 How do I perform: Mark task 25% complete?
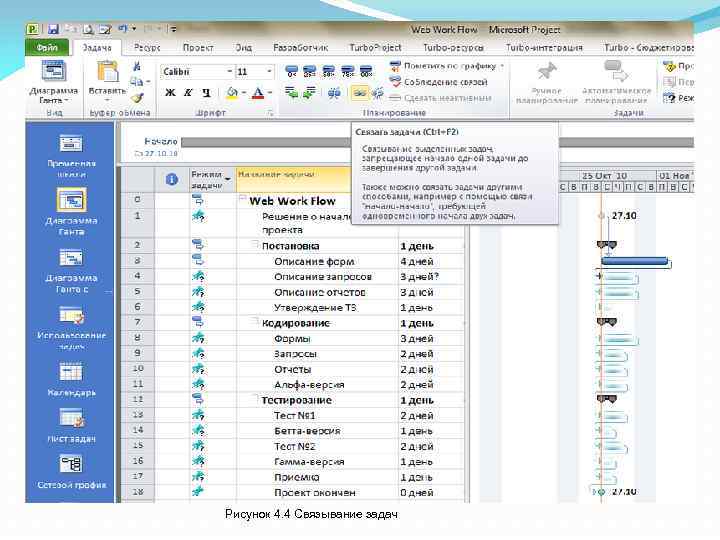[310, 71]
